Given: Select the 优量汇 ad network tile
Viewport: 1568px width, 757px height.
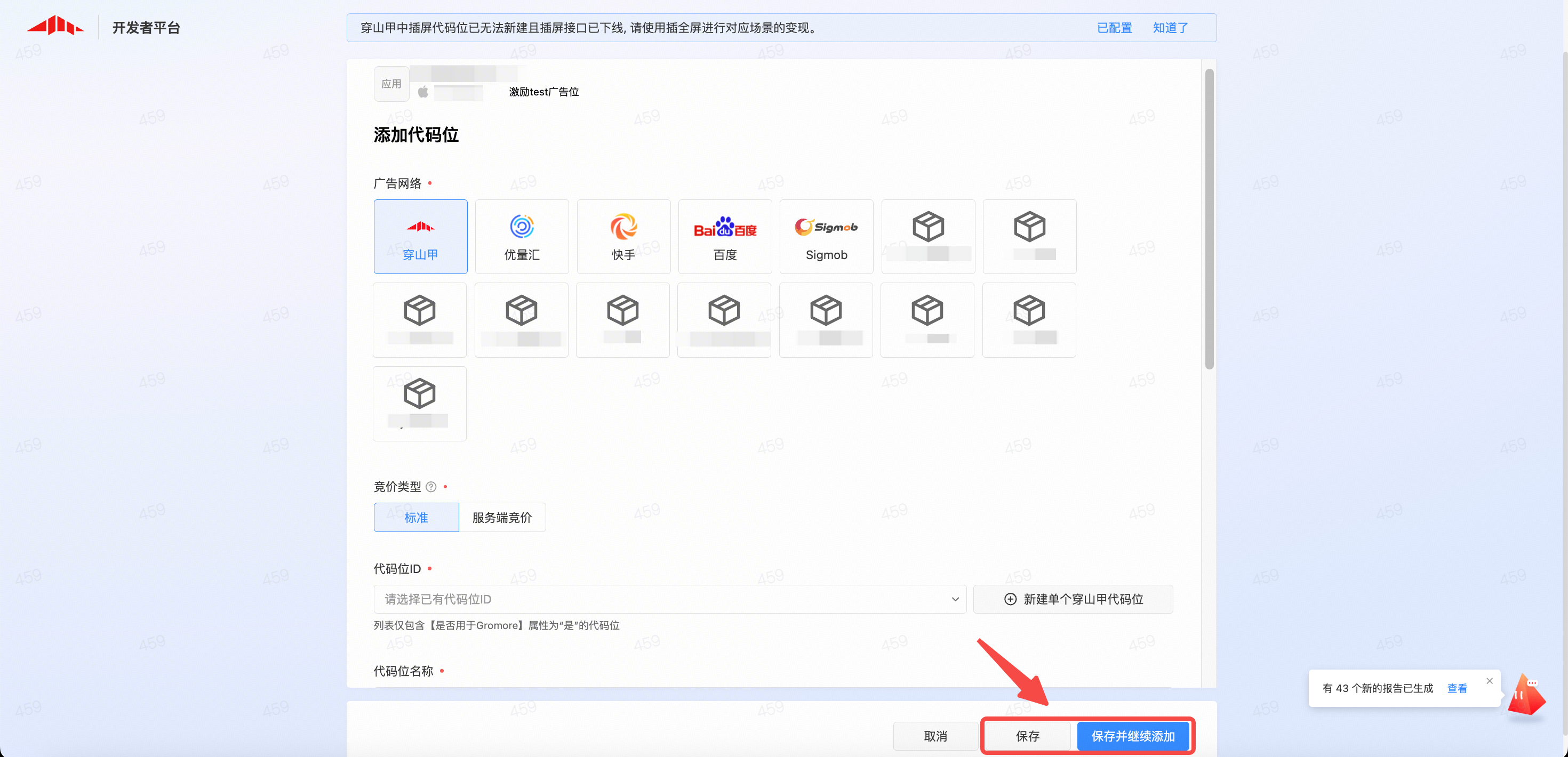Looking at the screenshot, I should 522,237.
